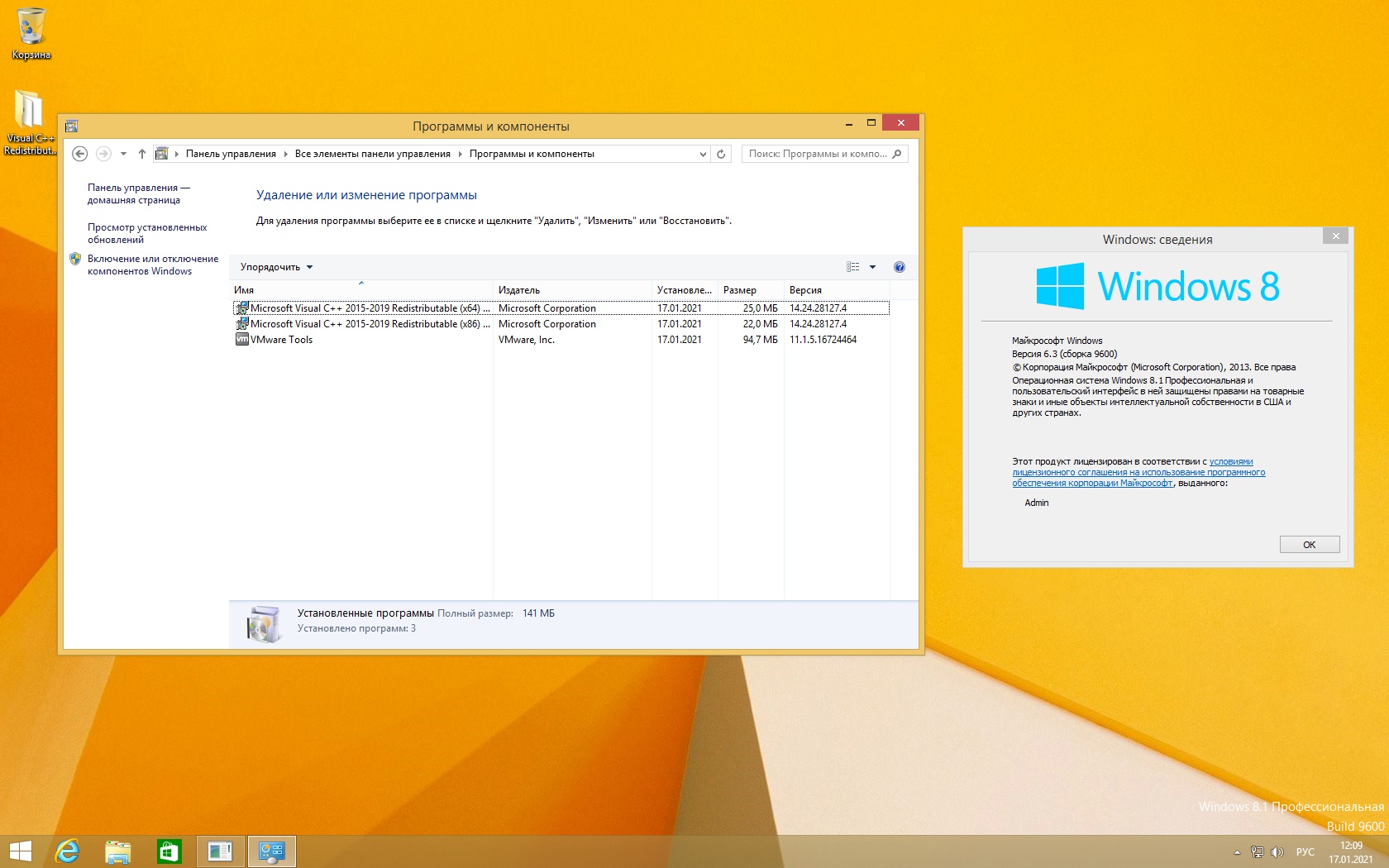Screen dimensions: 1389x868
Task: Click the Start button
Action: pos(20,851)
